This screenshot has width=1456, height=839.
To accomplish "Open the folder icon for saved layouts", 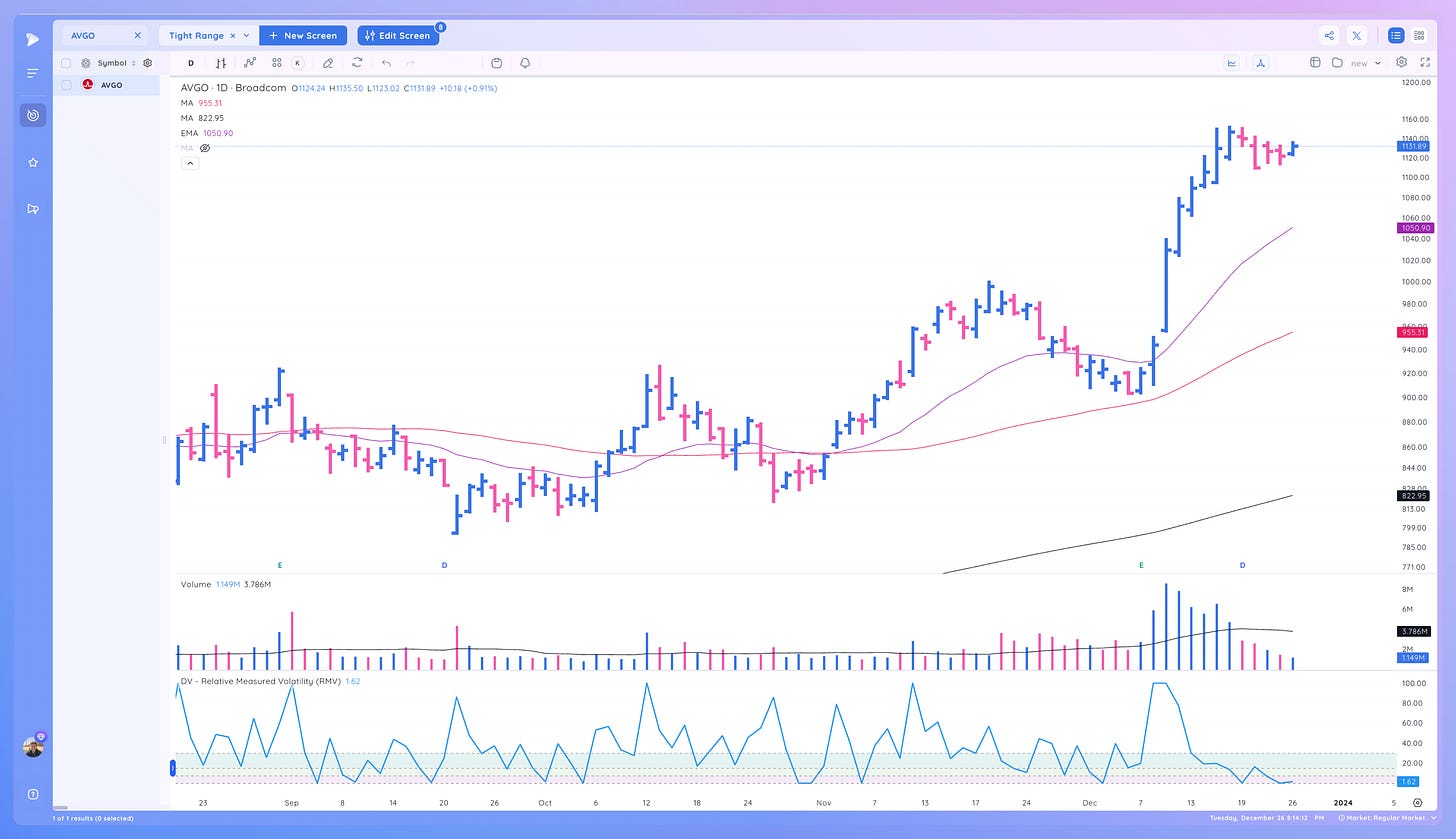I will (1337, 63).
